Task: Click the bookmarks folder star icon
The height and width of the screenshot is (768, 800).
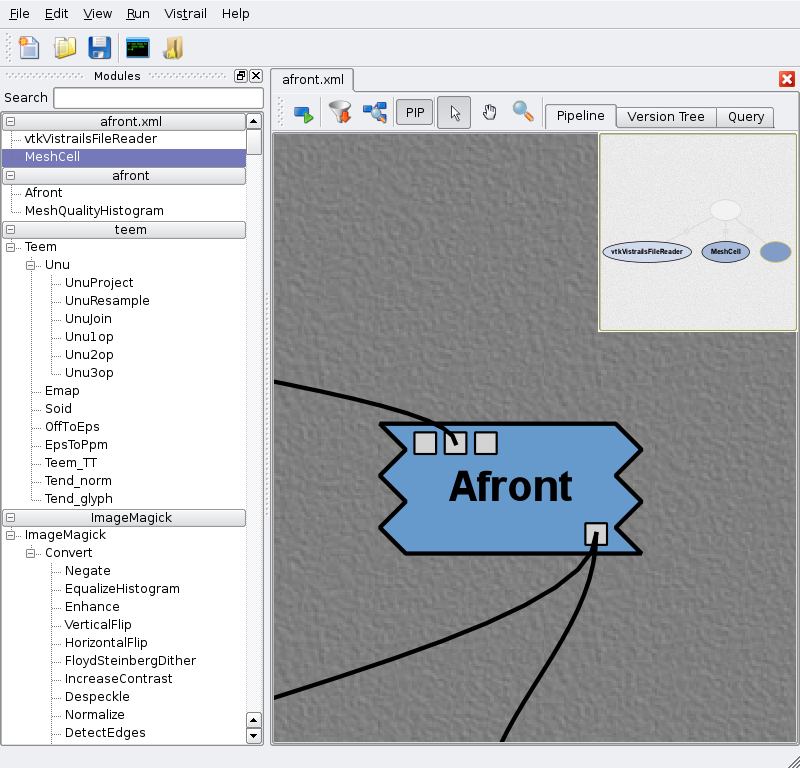Action: click(172, 47)
